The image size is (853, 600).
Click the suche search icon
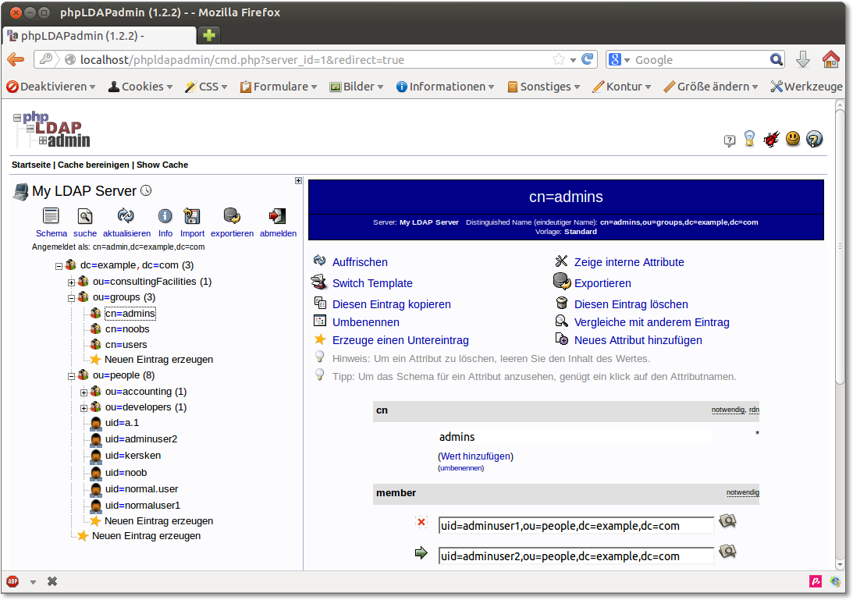click(85, 216)
